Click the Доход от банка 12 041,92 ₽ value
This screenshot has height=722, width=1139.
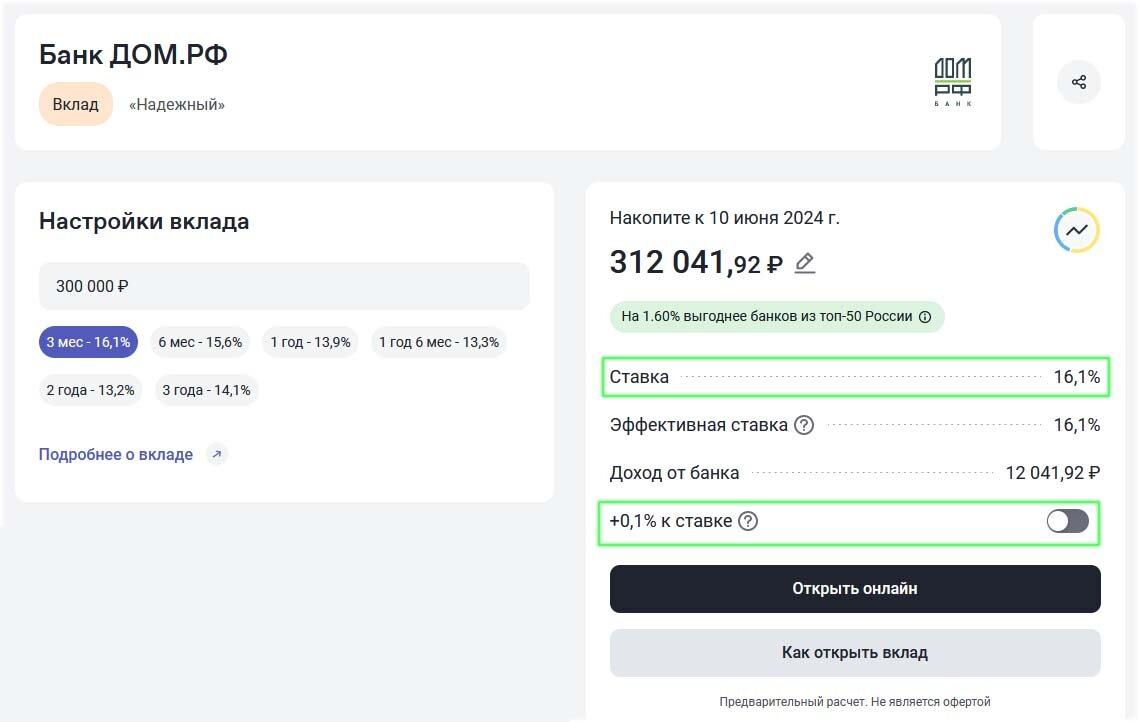click(1053, 473)
